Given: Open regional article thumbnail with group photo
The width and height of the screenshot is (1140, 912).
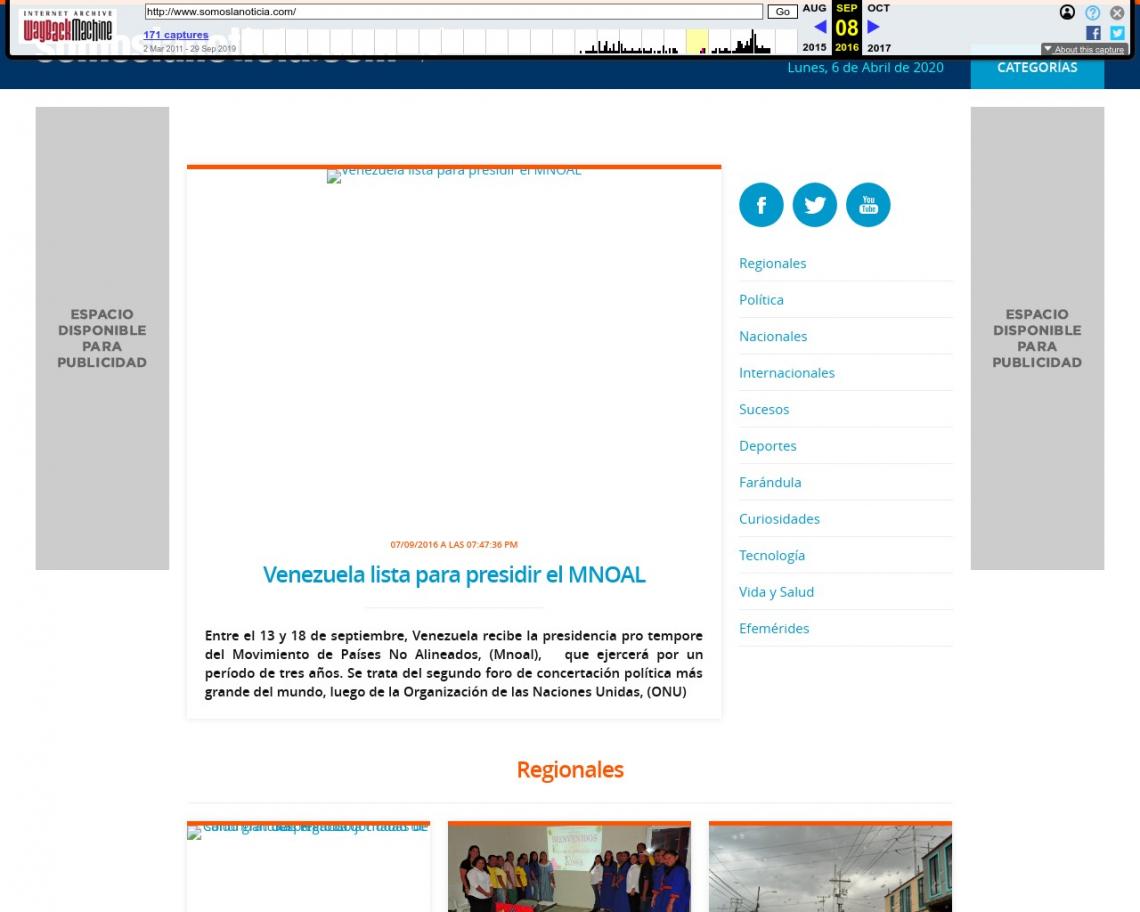Looking at the screenshot, I should tap(569, 868).
